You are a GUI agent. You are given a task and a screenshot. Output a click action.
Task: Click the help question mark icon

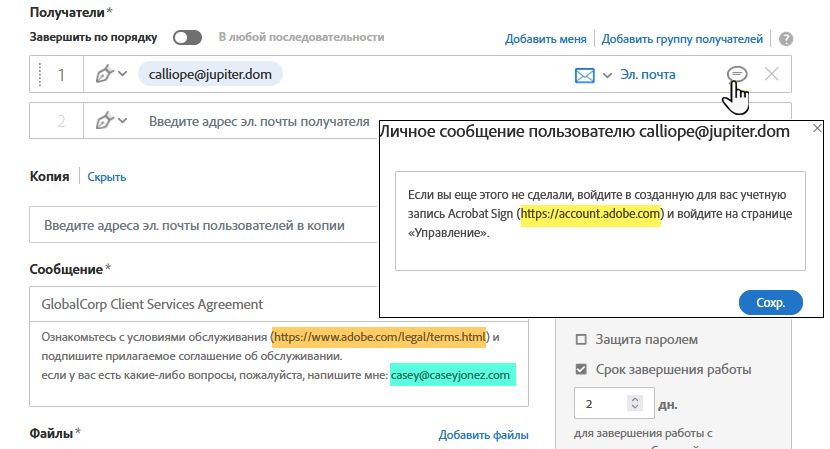pos(786,39)
